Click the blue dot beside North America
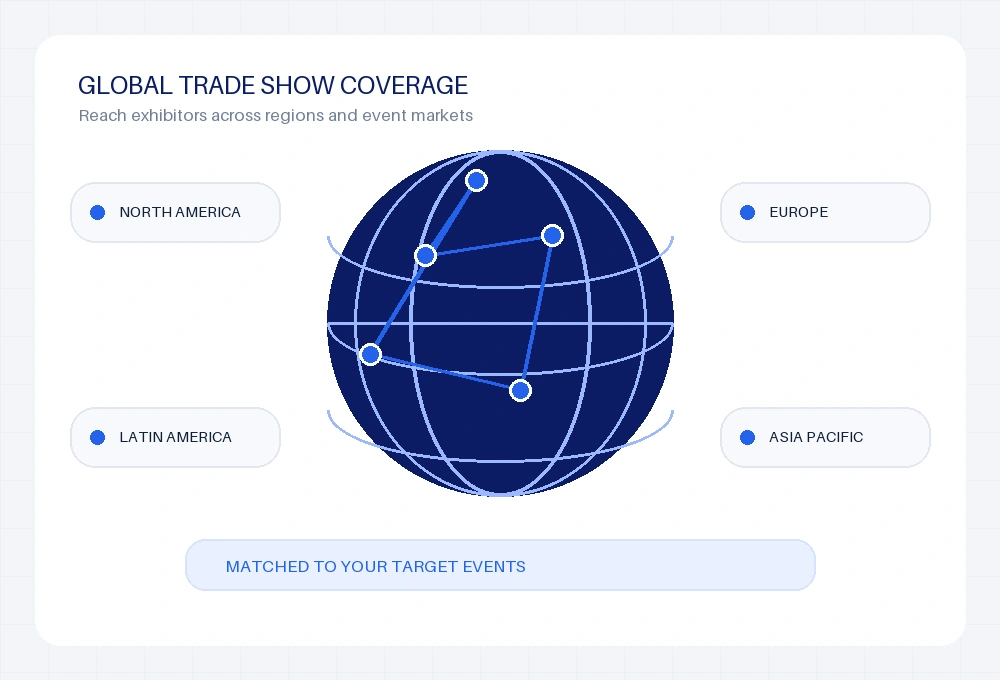Screen dimensions: 1000x680 (x=98, y=212)
